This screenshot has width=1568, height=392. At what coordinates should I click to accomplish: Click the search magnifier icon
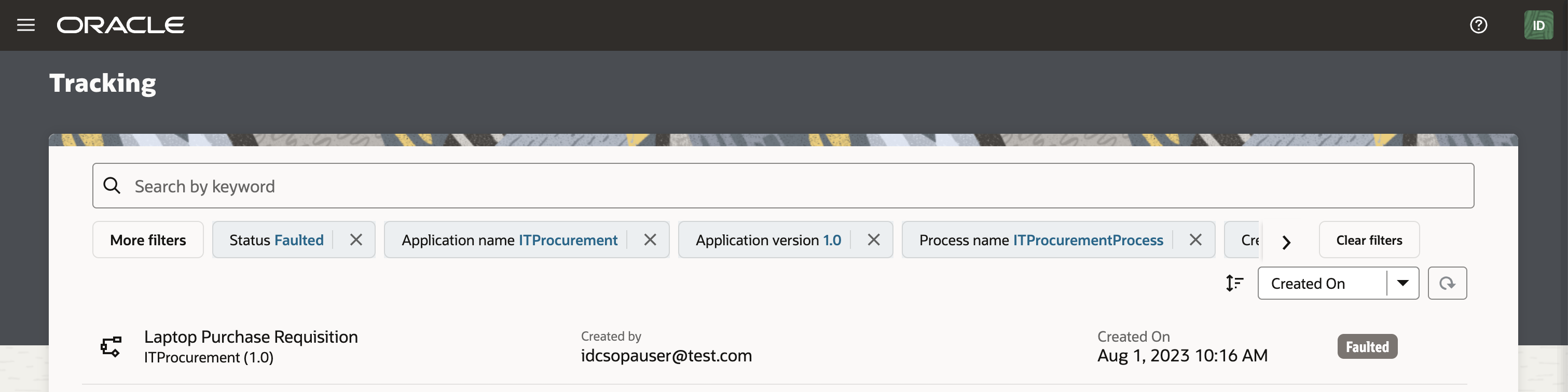click(112, 186)
